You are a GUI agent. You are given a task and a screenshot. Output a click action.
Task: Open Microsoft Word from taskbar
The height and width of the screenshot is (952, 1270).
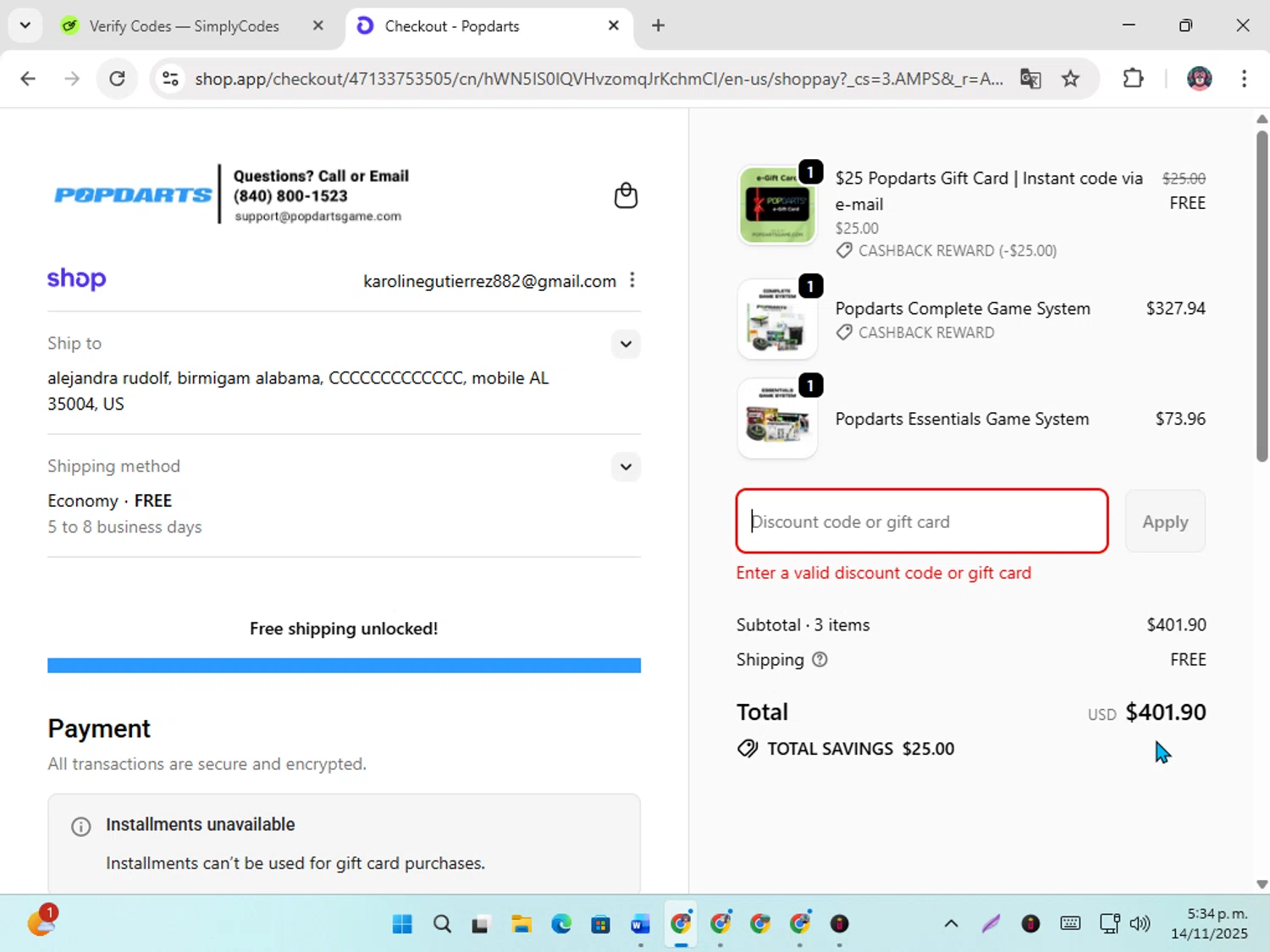640,924
